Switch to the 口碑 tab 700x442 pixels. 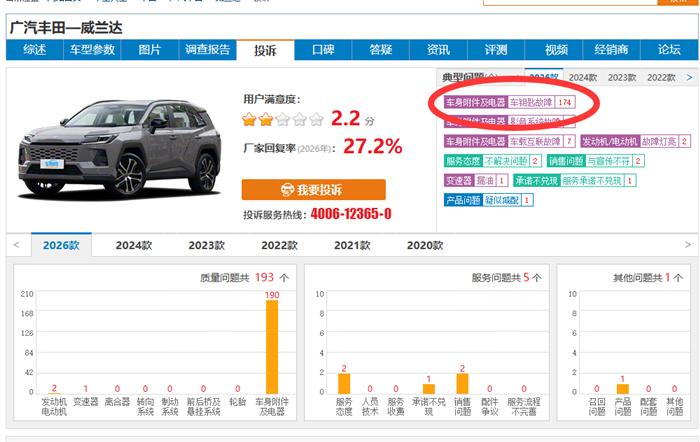pyautogui.click(x=323, y=50)
